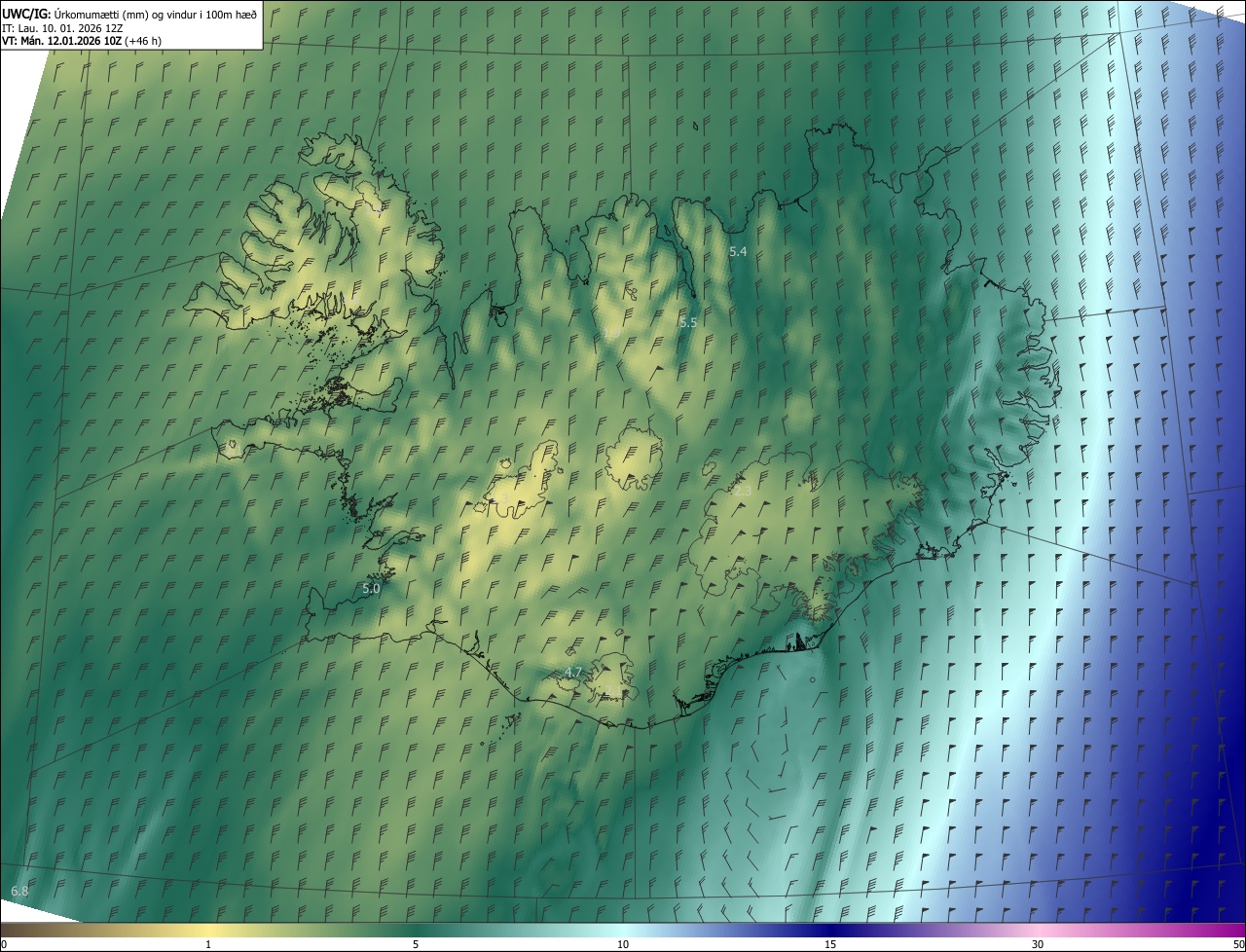This screenshot has width=1246, height=952.
Task: Click the "0" tick label on the colour scale
Action: point(4,944)
